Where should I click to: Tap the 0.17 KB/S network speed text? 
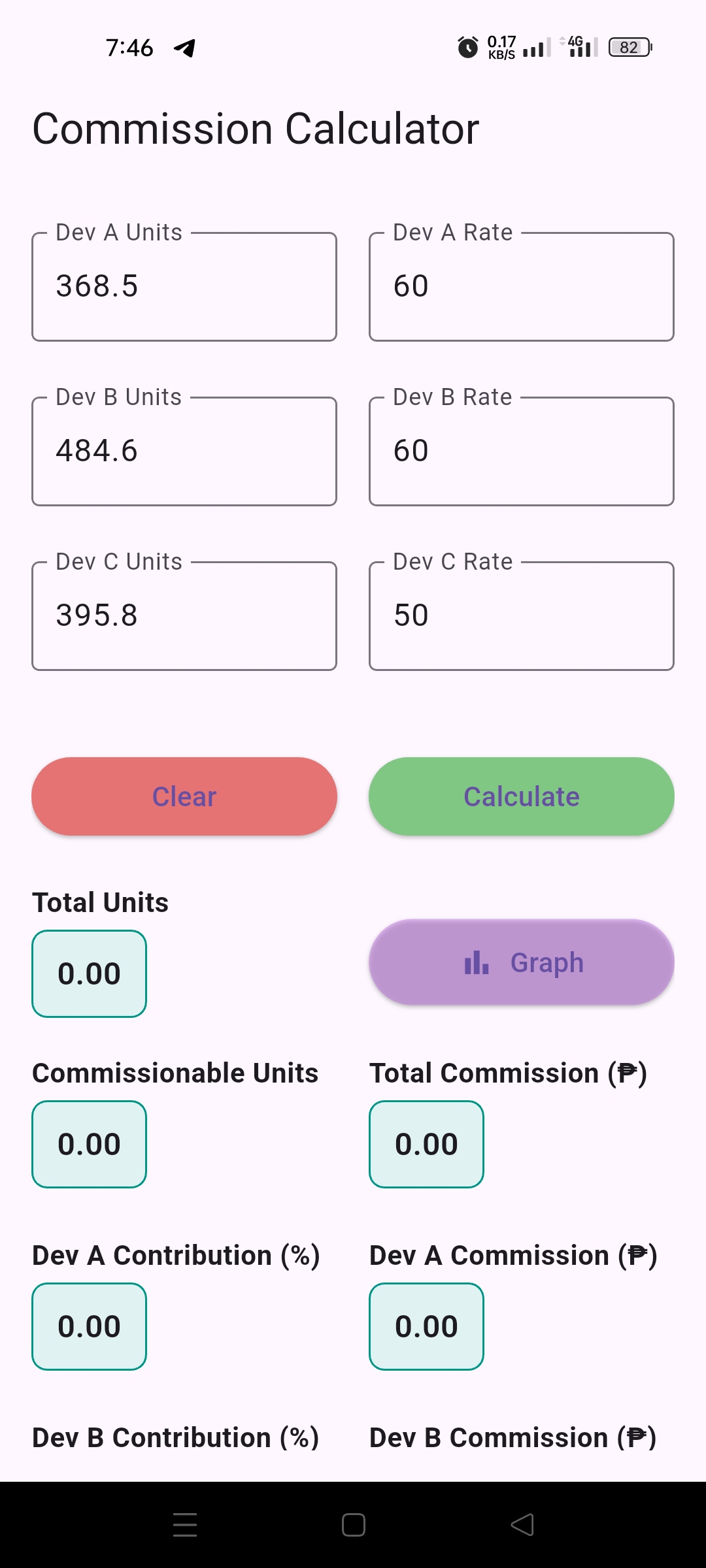[501, 47]
